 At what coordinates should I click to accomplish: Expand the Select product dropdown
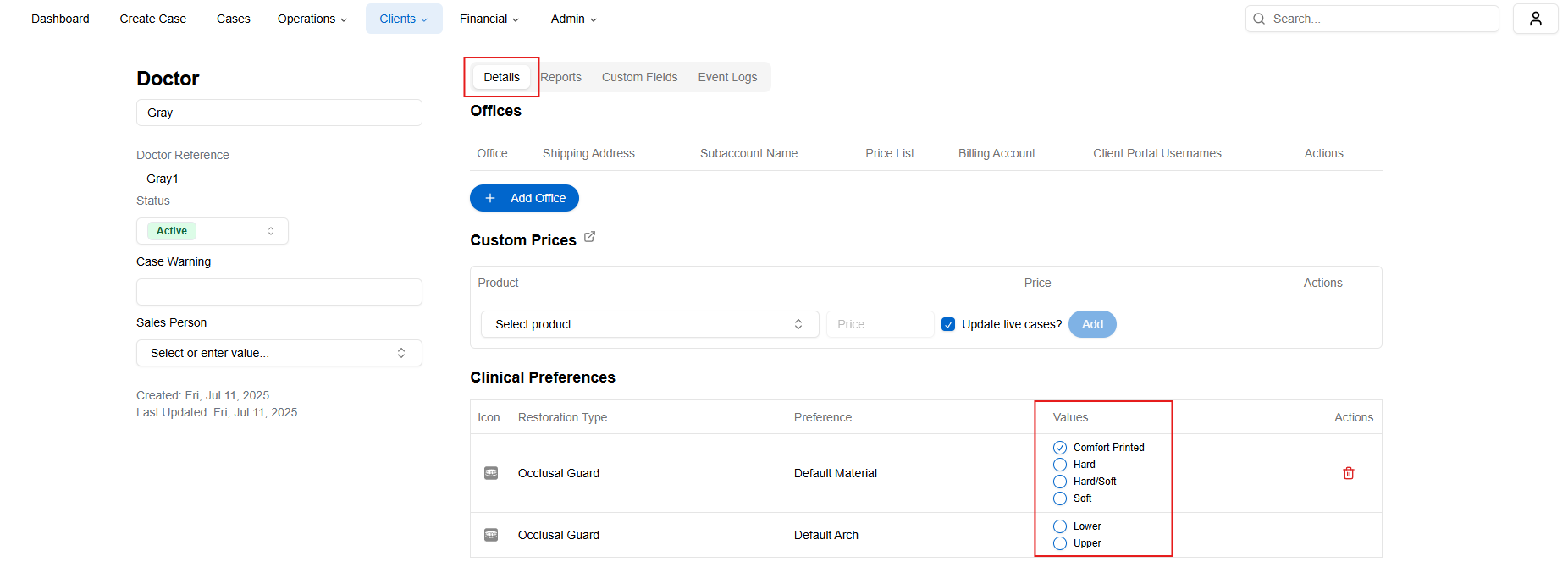point(649,324)
